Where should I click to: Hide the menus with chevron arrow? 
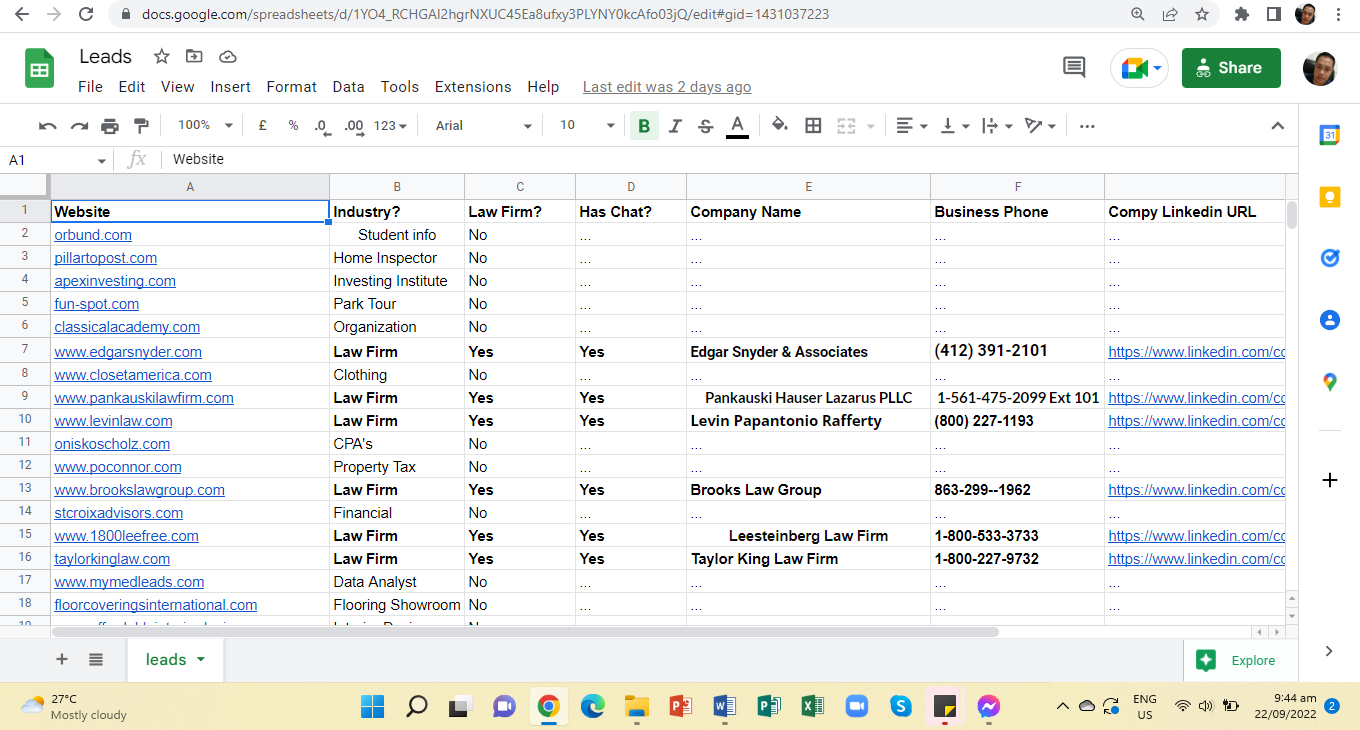pyautogui.click(x=1277, y=126)
